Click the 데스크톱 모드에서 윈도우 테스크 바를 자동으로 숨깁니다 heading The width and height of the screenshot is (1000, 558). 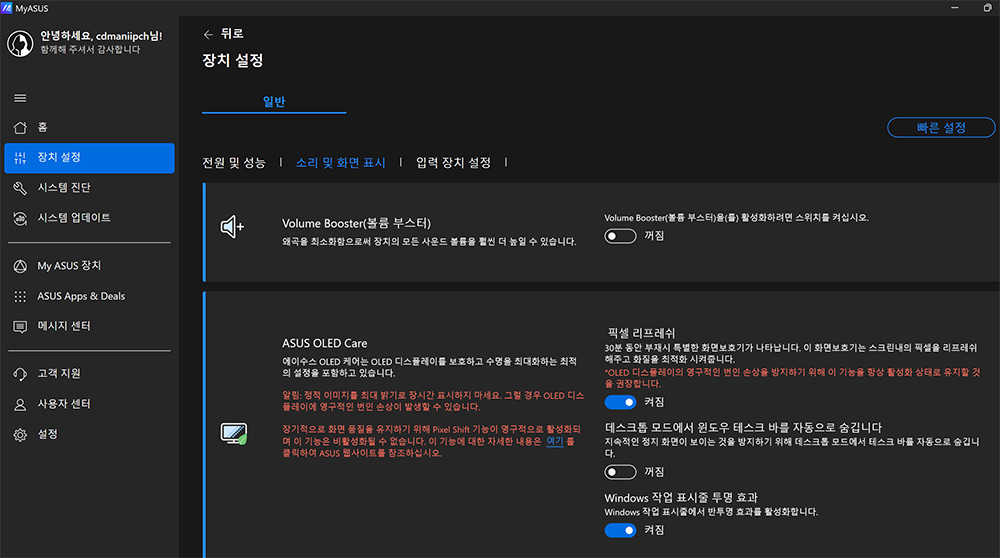point(743,427)
